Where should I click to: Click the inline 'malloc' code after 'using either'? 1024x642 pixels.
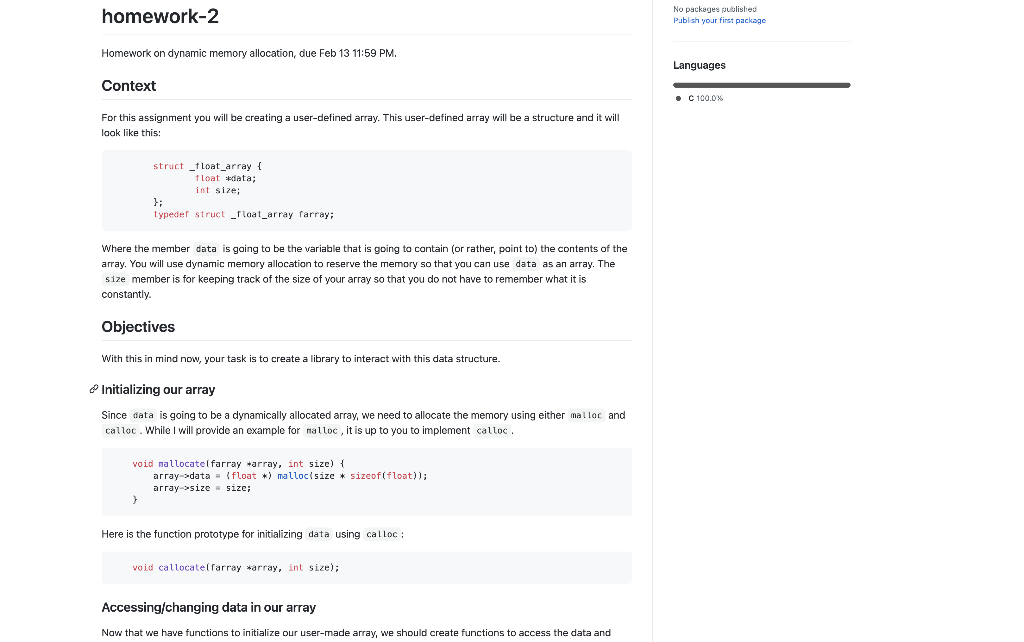click(x=586, y=415)
